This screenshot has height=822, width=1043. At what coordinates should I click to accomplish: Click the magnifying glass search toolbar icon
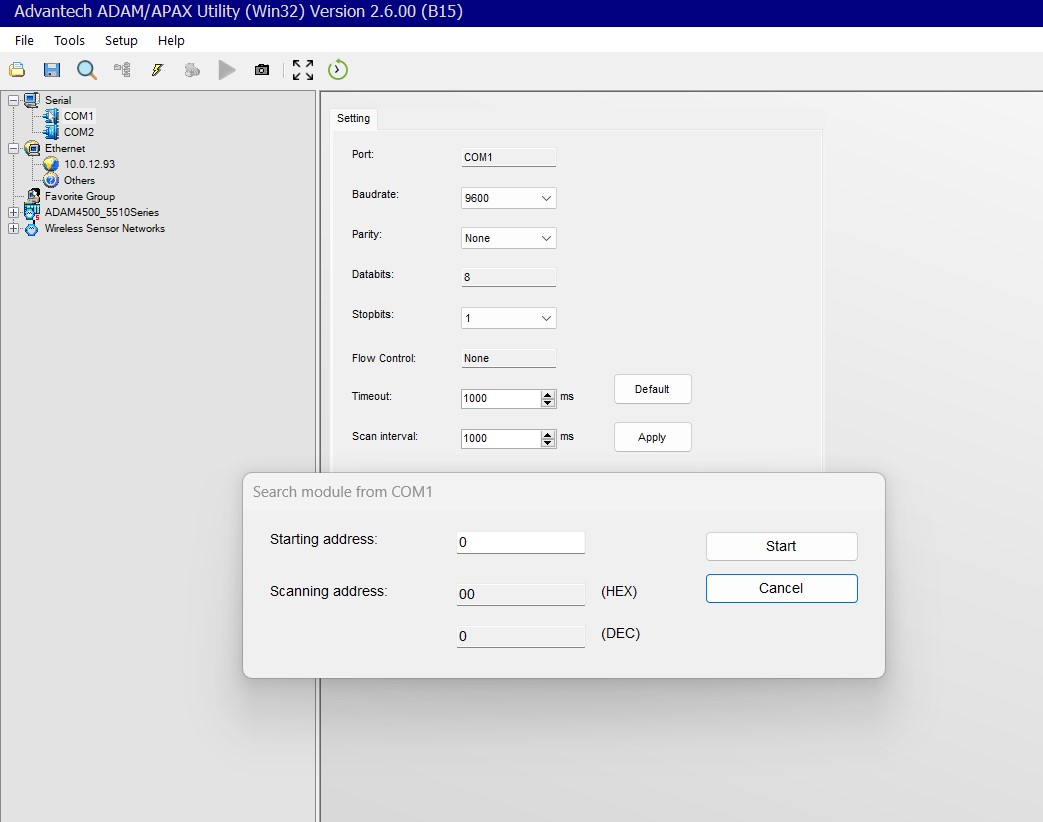click(86, 70)
